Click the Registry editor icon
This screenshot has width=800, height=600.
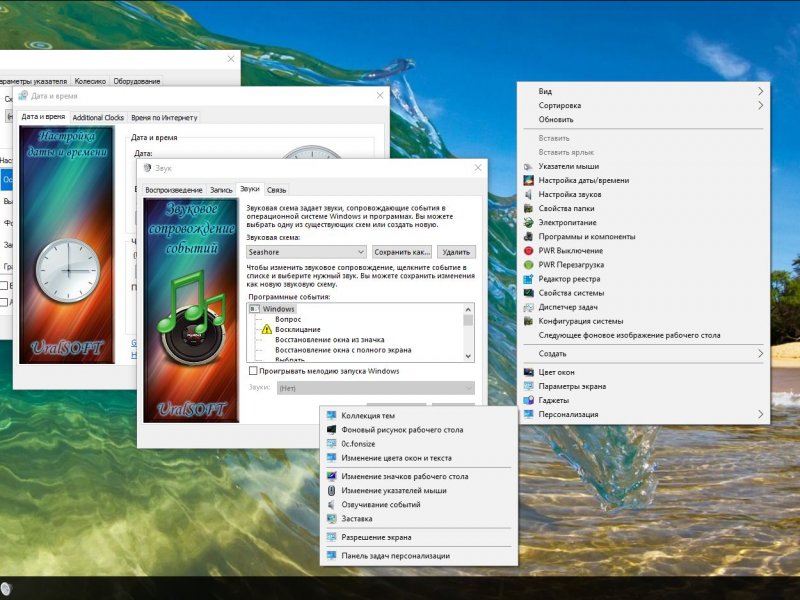click(529, 279)
